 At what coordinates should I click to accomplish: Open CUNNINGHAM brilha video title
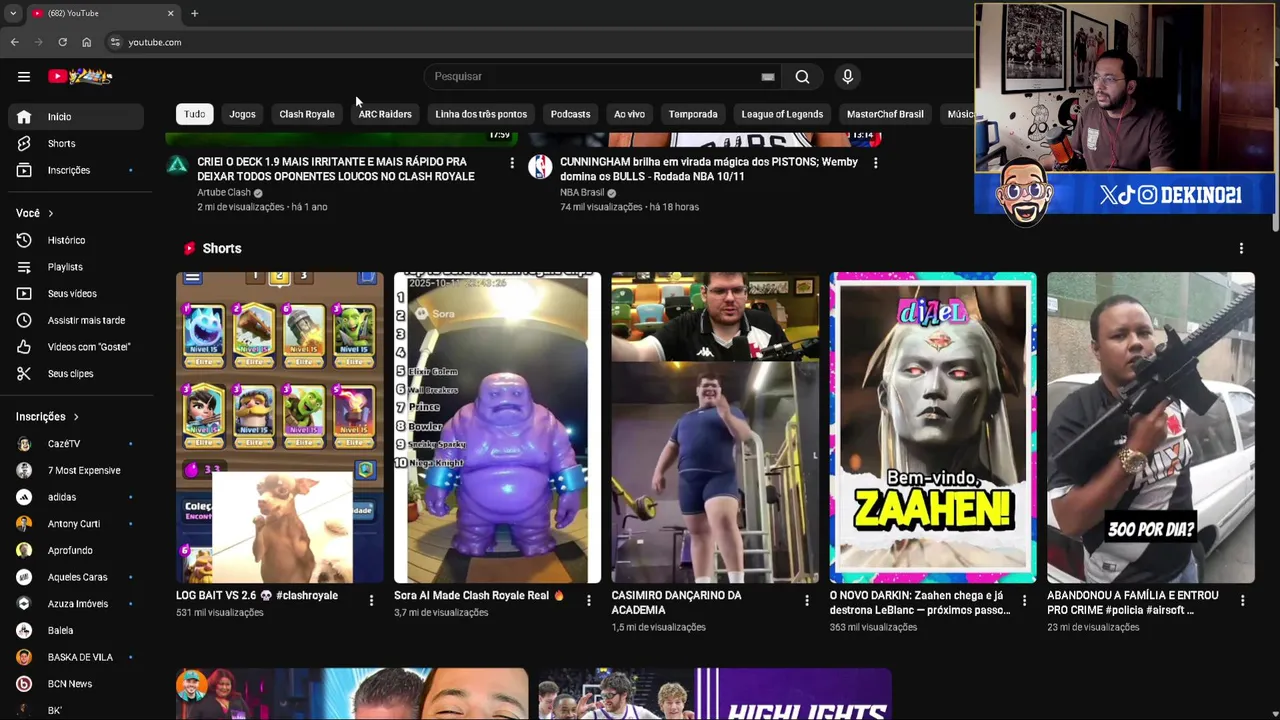coord(708,169)
